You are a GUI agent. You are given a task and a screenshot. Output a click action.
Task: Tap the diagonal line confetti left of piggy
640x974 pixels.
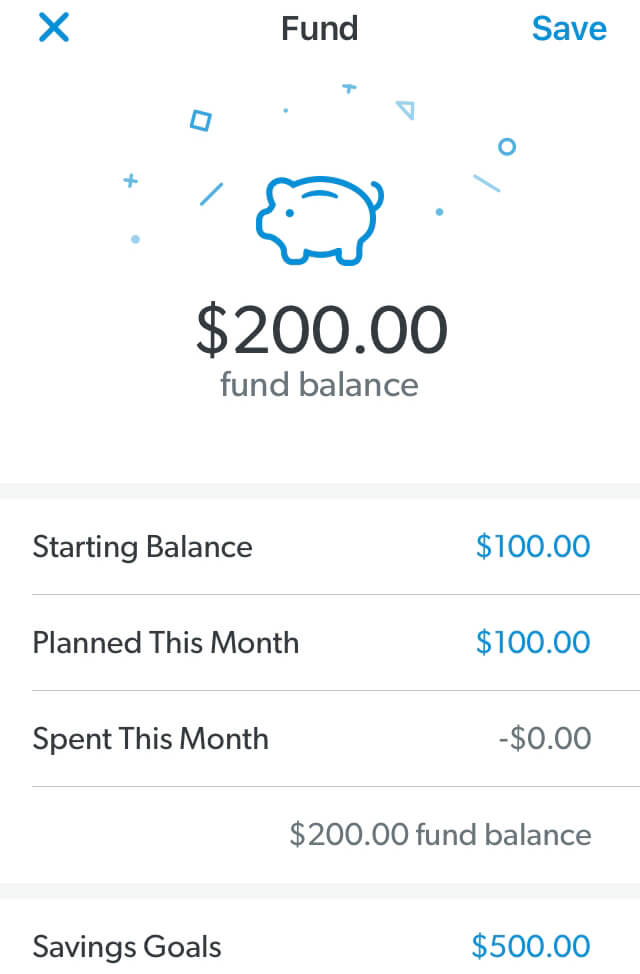click(x=211, y=194)
